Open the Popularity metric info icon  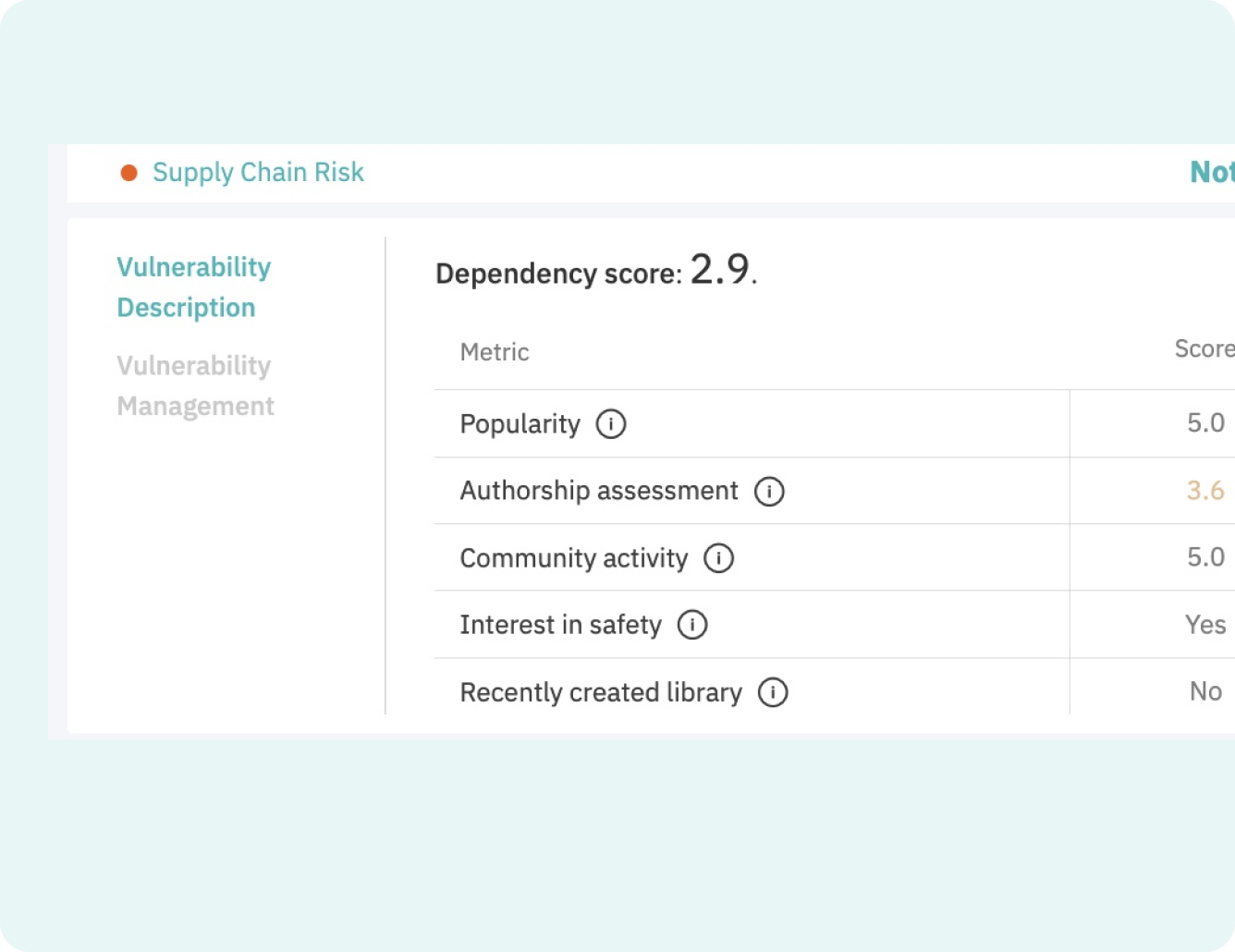click(610, 424)
